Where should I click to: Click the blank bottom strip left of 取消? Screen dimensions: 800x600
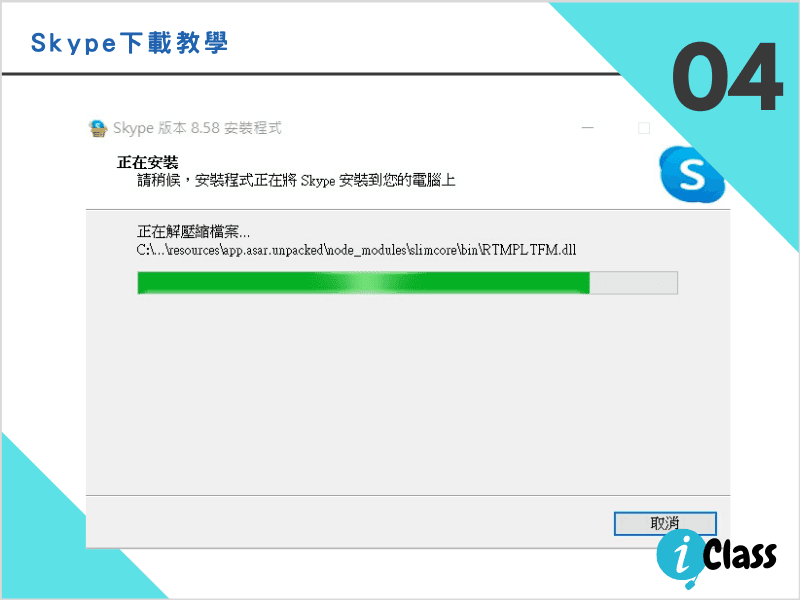[349, 522]
